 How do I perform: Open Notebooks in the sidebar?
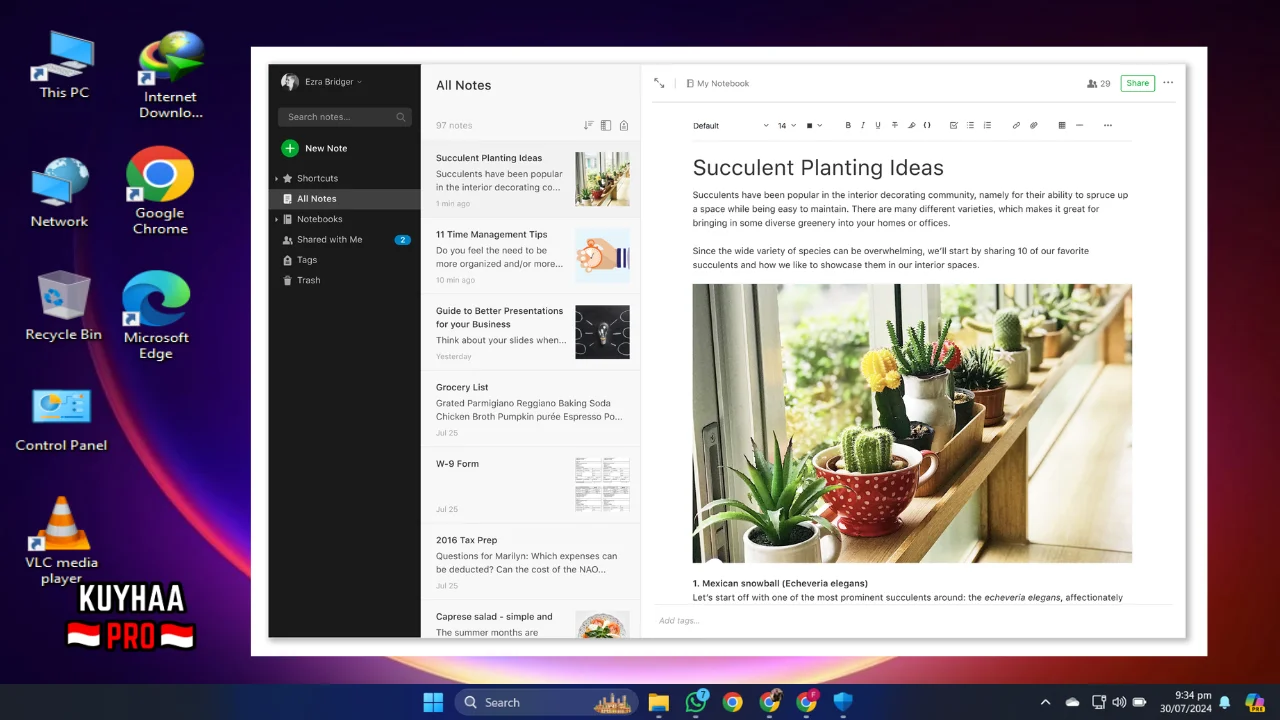coord(319,219)
